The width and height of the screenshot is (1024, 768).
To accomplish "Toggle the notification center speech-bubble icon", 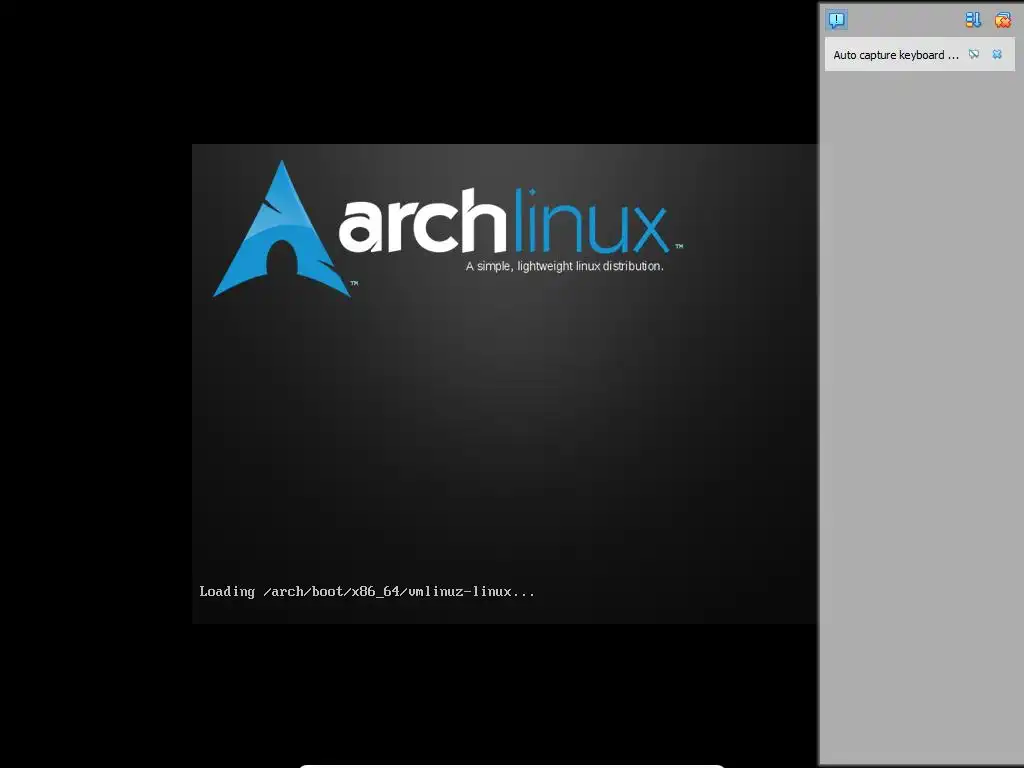I will pyautogui.click(x=837, y=20).
